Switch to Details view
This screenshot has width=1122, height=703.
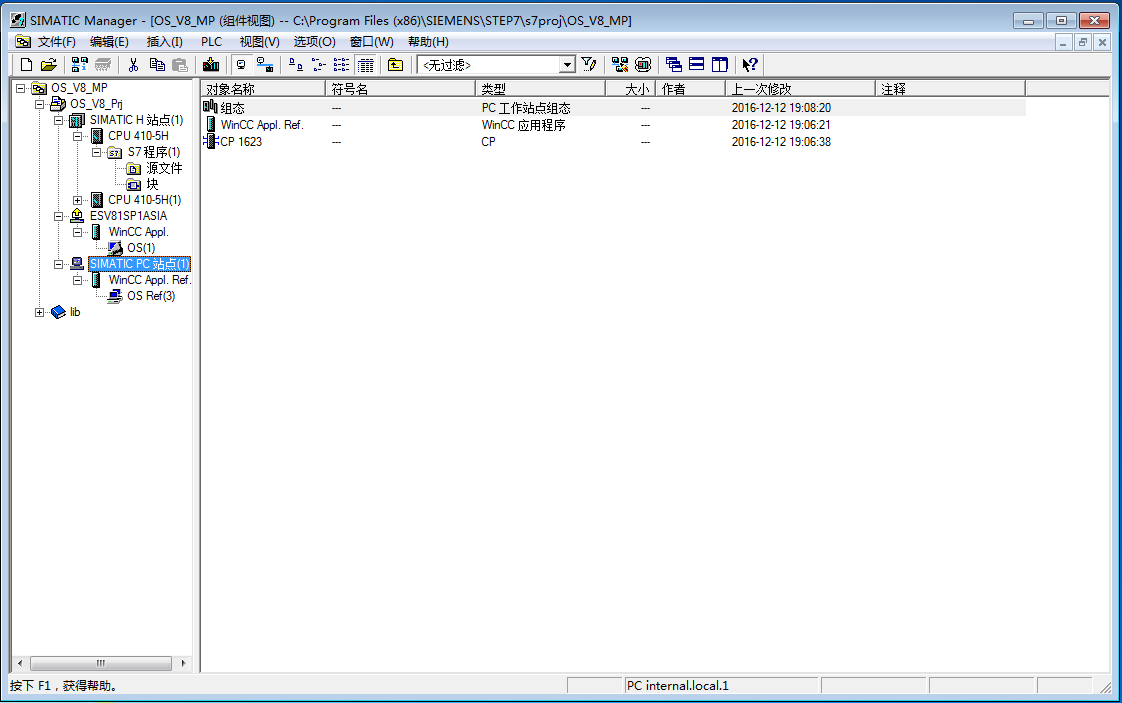point(366,65)
